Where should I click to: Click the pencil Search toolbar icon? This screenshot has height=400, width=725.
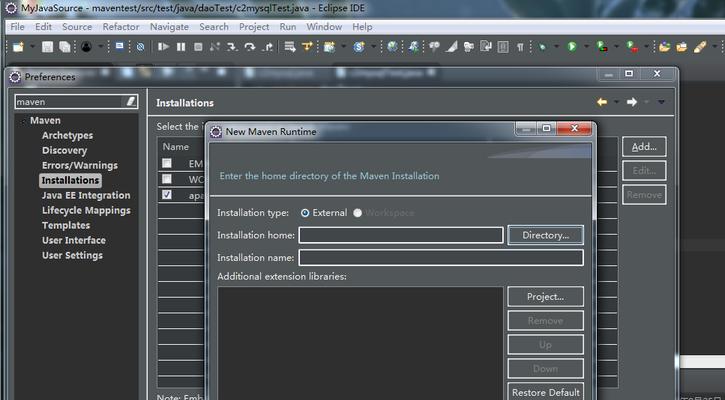[700, 47]
